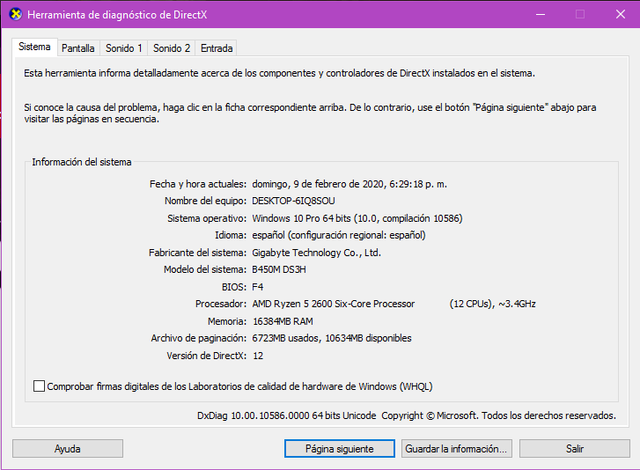Screen dimensions: 640x470
Task: Switch to the Pantalla tab
Action: tap(78, 48)
